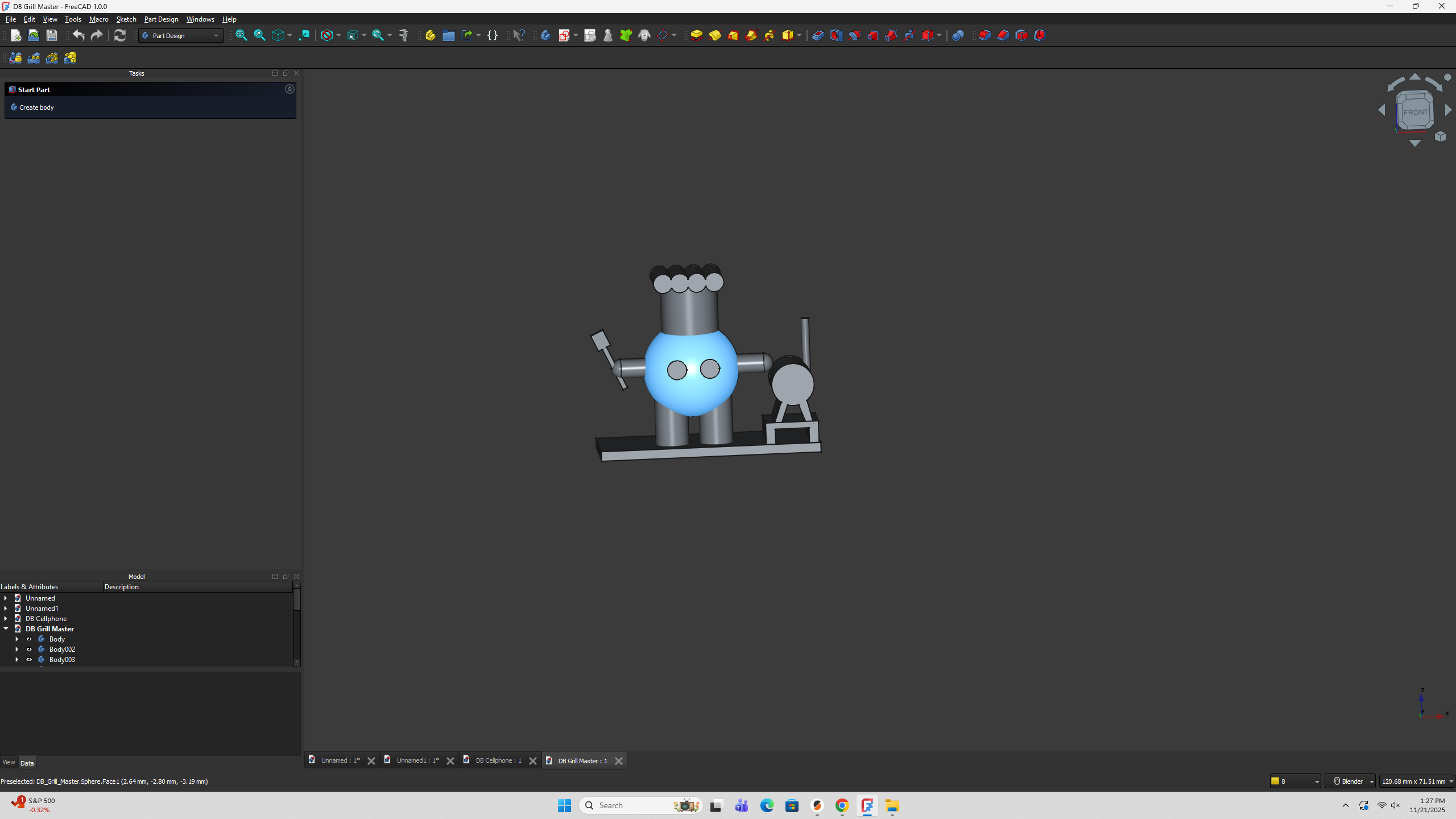The width and height of the screenshot is (1456, 819).
Task: Click the FRONT face of navigation cube
Action: click(x=1415, y=112)
